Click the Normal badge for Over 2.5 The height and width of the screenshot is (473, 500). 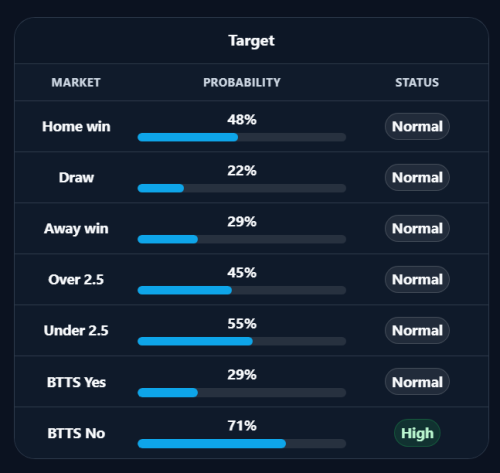pyautogui.click(x=417, y=279)
